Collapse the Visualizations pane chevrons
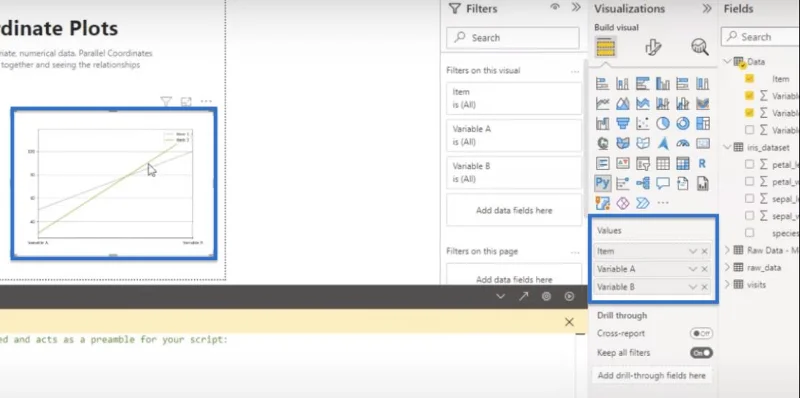800x398 pixels. click(x=707, y=9)
